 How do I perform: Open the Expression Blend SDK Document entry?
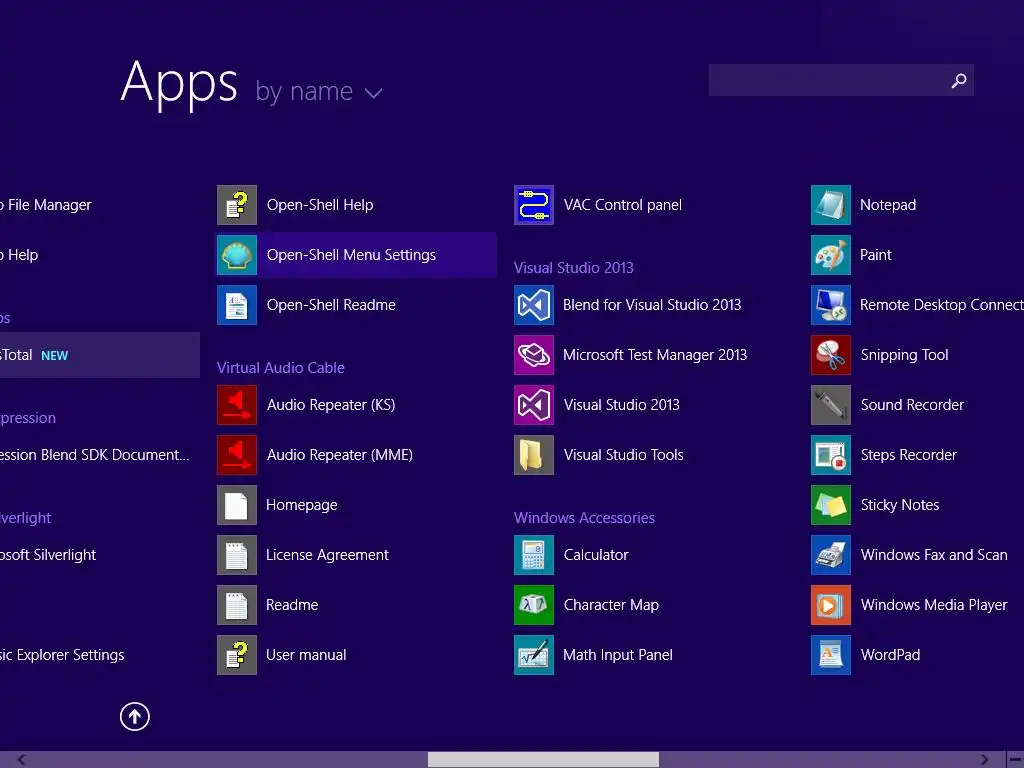(95, 455)
